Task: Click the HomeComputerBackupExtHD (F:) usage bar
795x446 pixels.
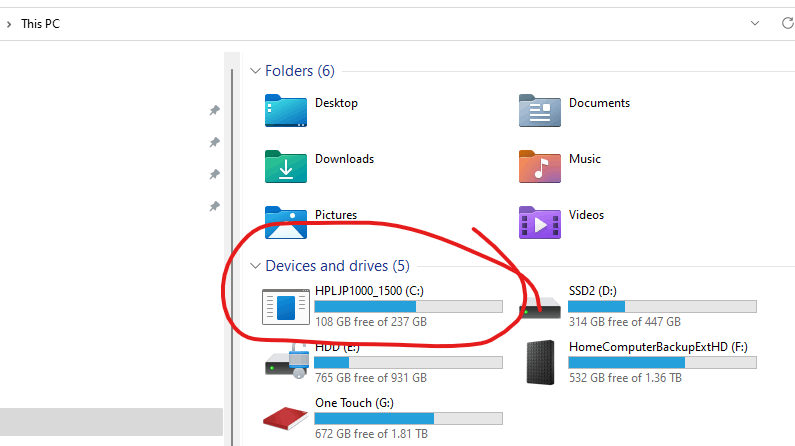Action: [x=662, y=362]
